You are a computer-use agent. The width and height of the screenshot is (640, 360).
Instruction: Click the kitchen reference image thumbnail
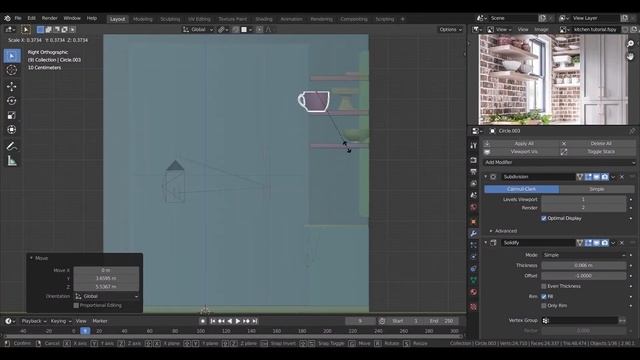pyautogui.click(x=553, y=80)
